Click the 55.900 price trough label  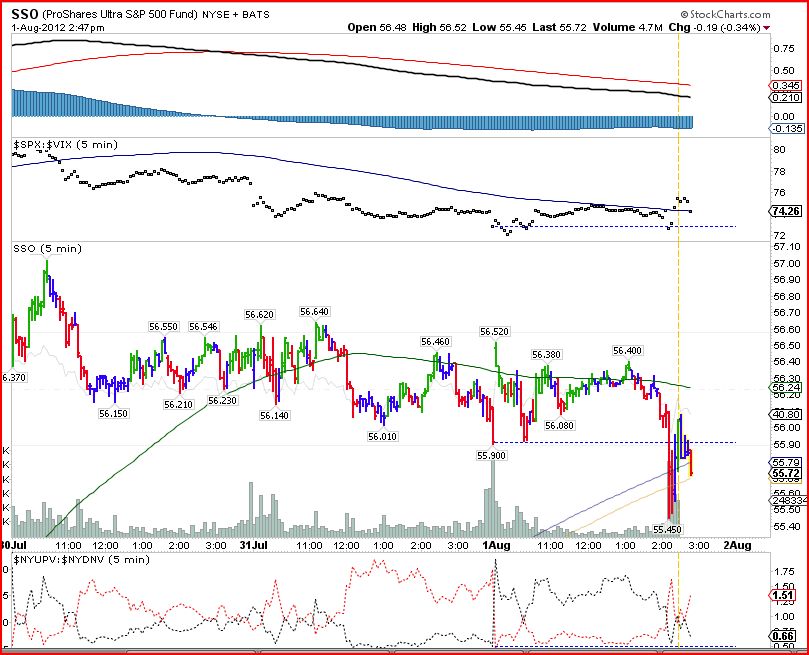(491, 455)
